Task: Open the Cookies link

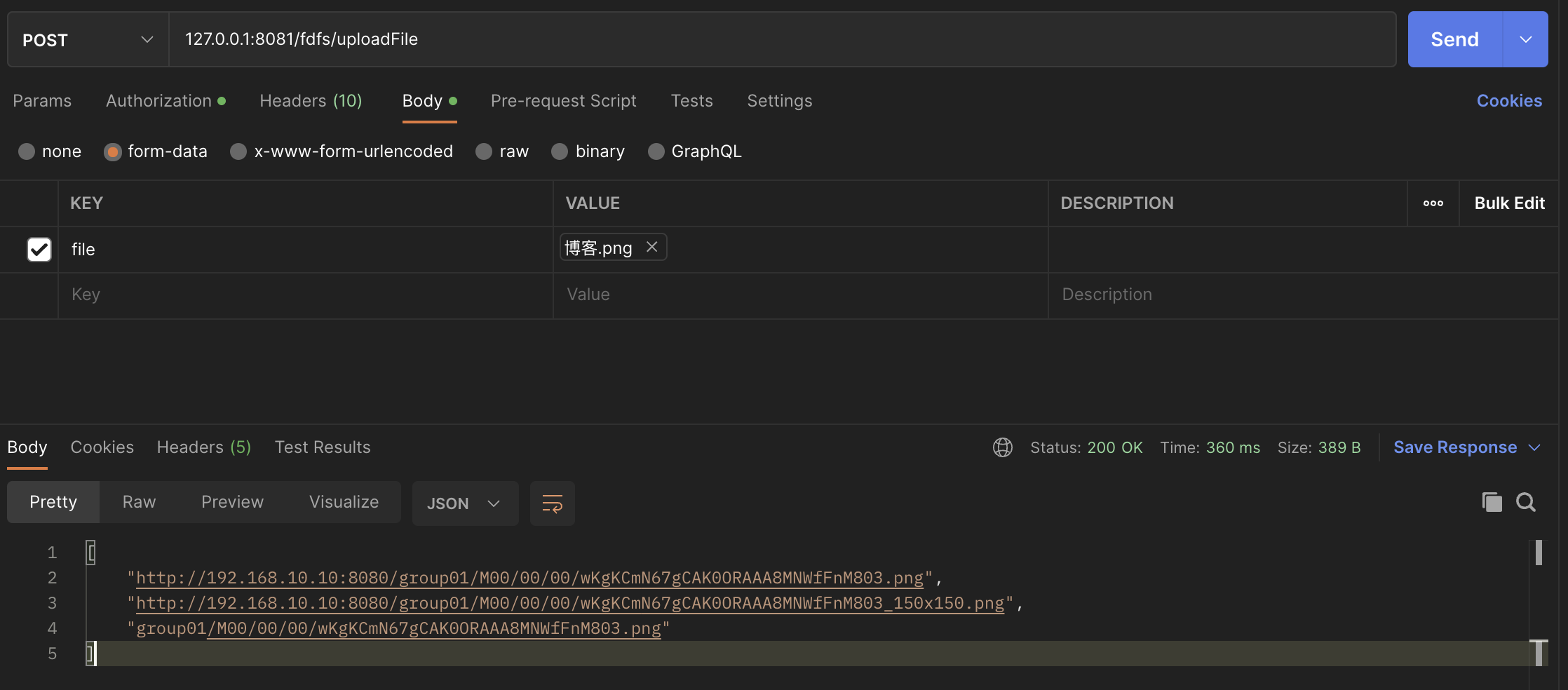Action: pyautogui.click(x=1508, y=101)
